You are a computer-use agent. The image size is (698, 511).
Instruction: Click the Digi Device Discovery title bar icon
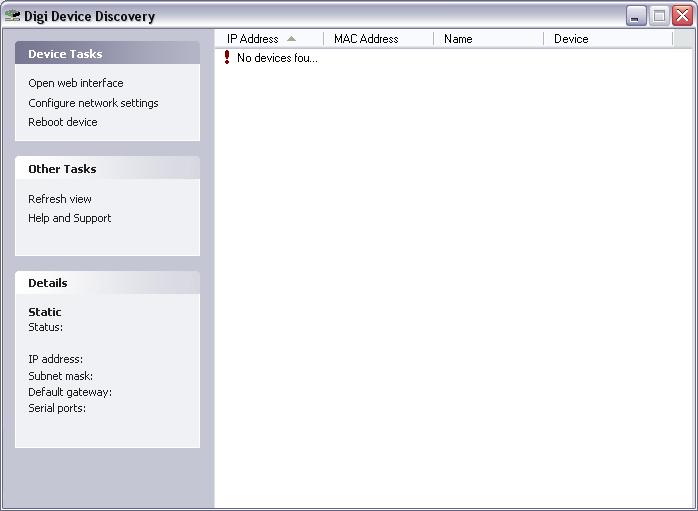point(13,16)
